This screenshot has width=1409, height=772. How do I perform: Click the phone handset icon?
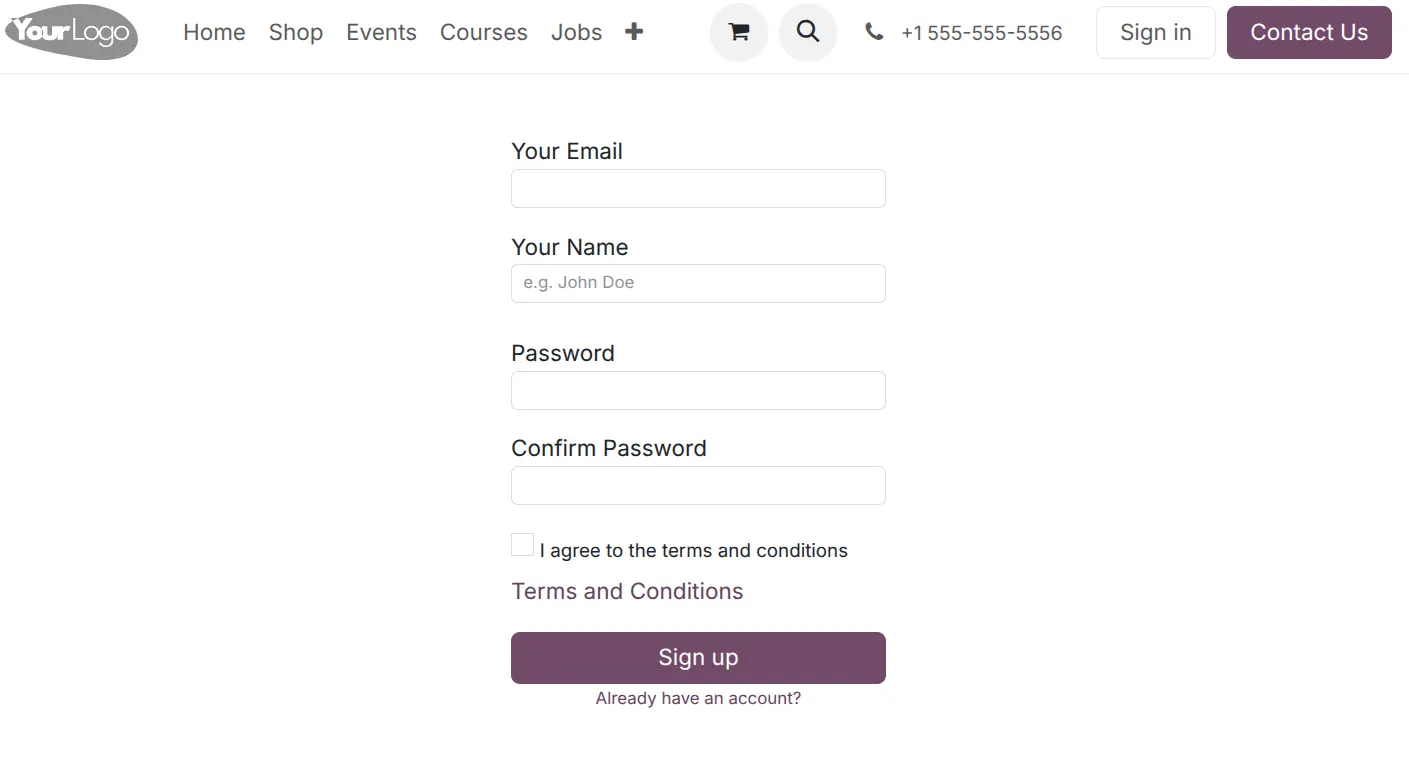(874, 32)
